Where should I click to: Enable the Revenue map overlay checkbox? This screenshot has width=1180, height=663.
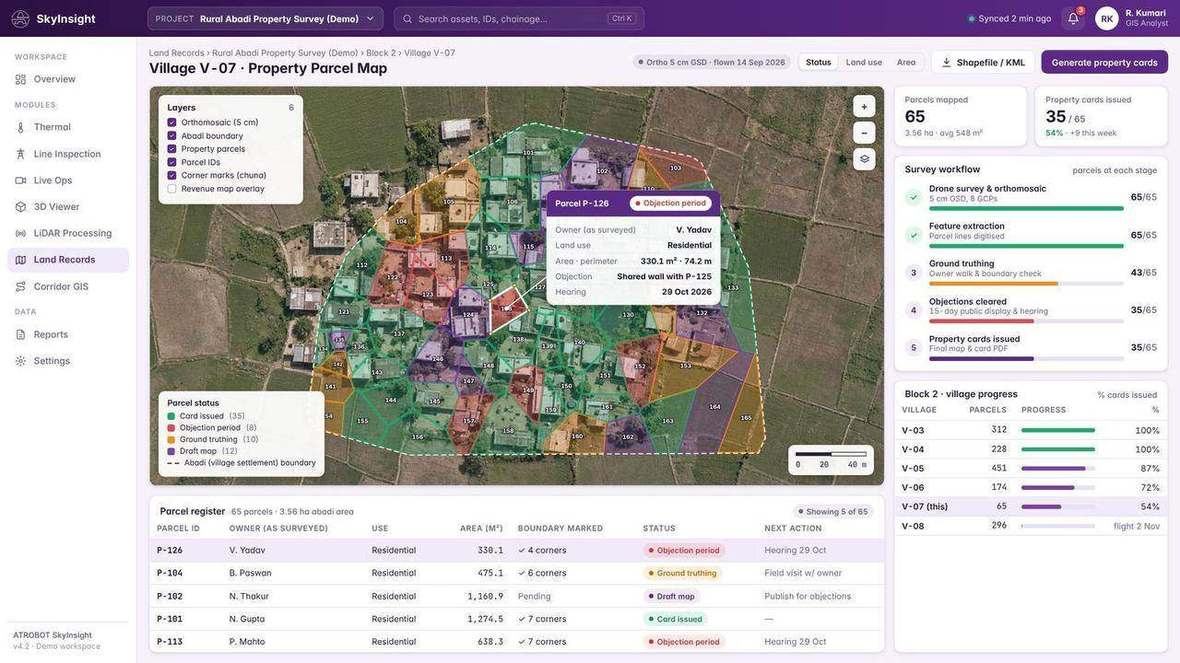pyautogui.click(x=172, y=189)
